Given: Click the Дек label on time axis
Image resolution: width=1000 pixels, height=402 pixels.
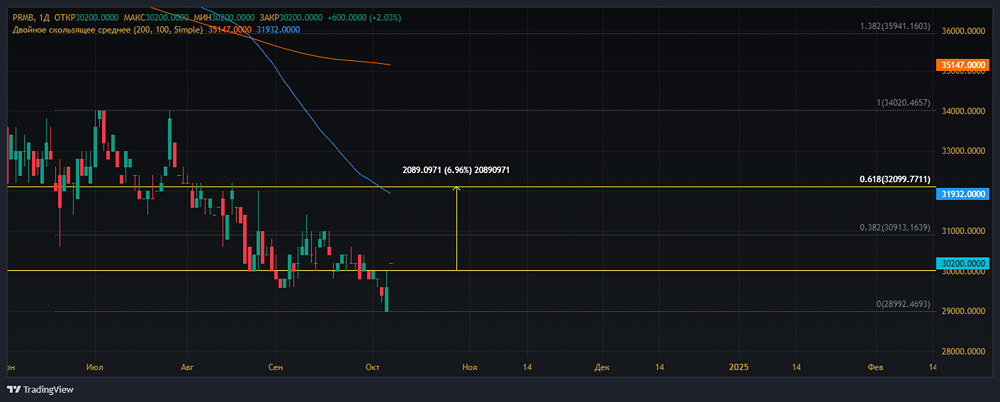Looking at the screenshot, I should (601, 368).
